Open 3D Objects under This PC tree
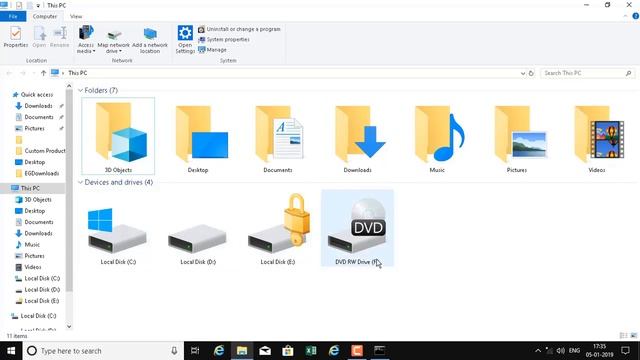Viewport: 640px width, 360px height. [38, 200]
